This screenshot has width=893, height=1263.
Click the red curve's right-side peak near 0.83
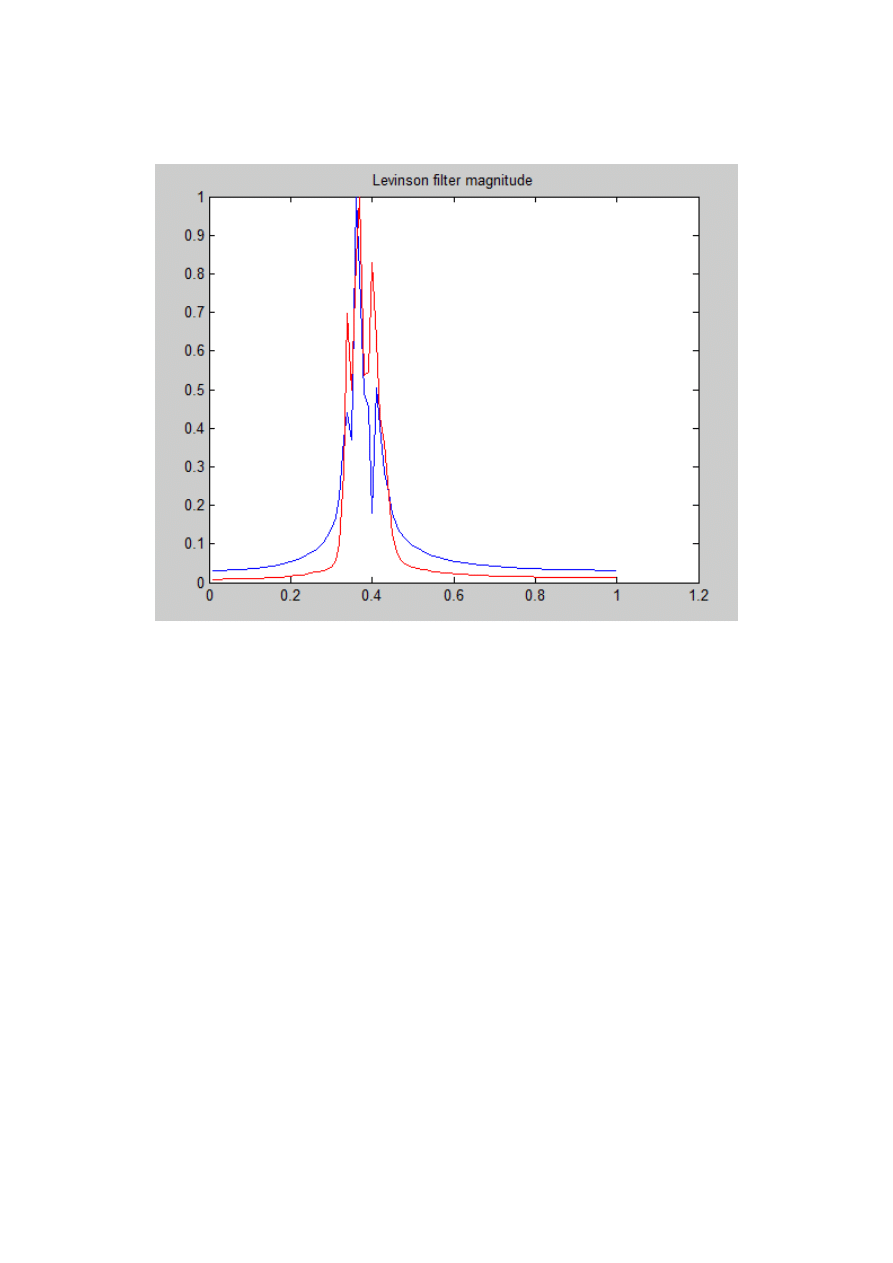coord(372,264)
